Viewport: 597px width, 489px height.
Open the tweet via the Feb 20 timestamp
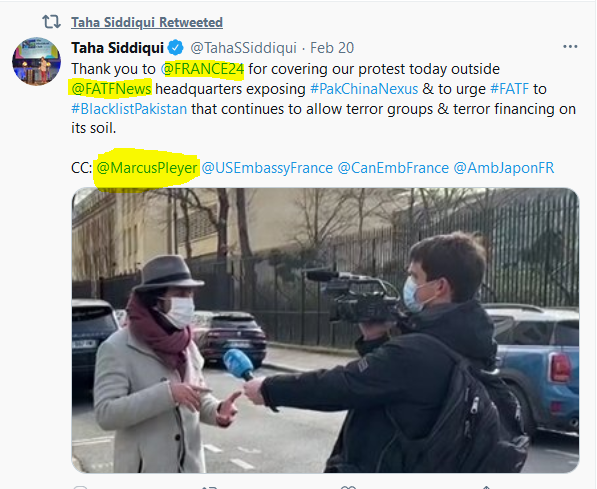[x=332, y=48]
